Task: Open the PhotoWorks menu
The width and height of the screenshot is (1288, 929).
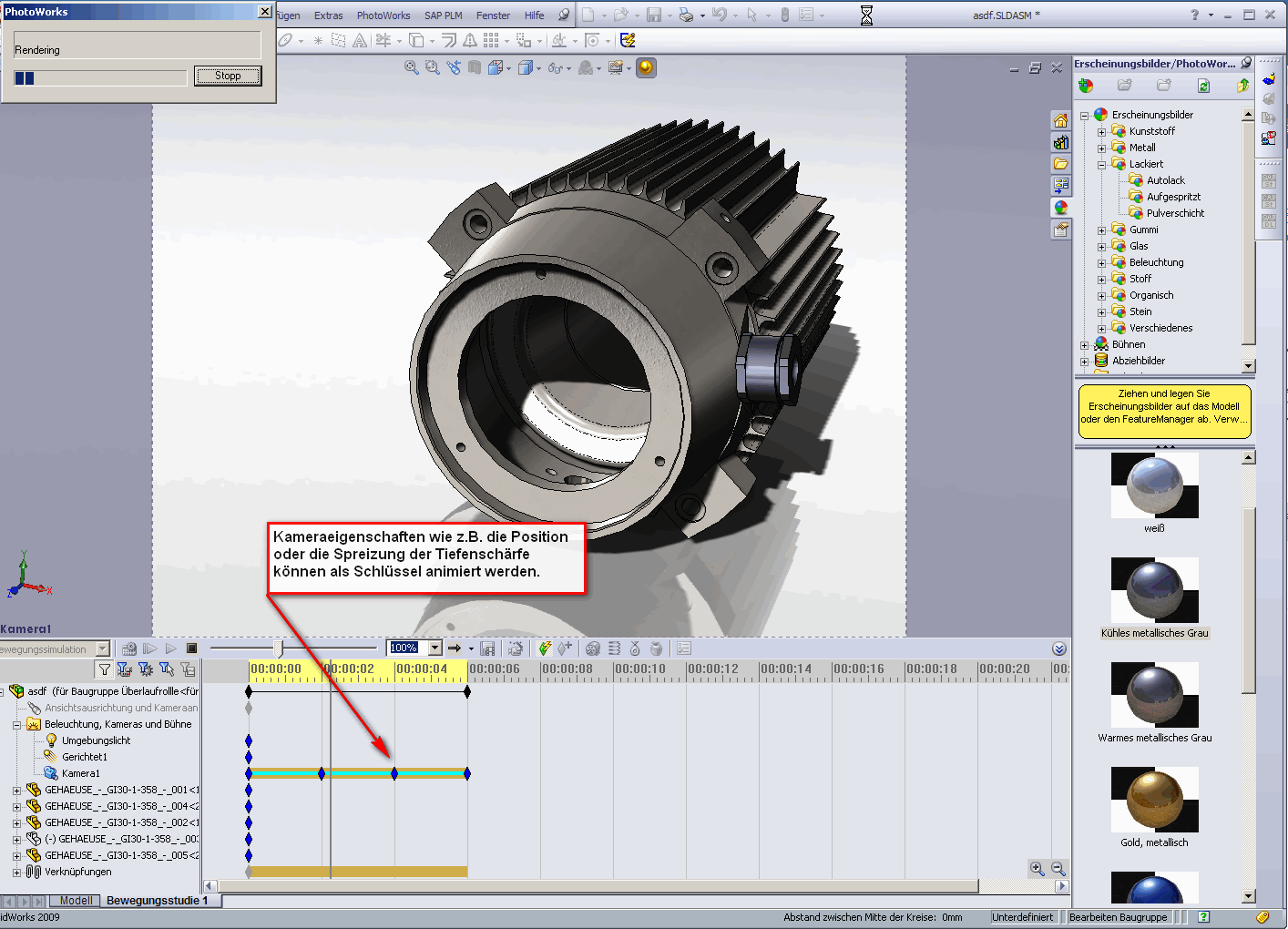Action: [x=383, y=15]
